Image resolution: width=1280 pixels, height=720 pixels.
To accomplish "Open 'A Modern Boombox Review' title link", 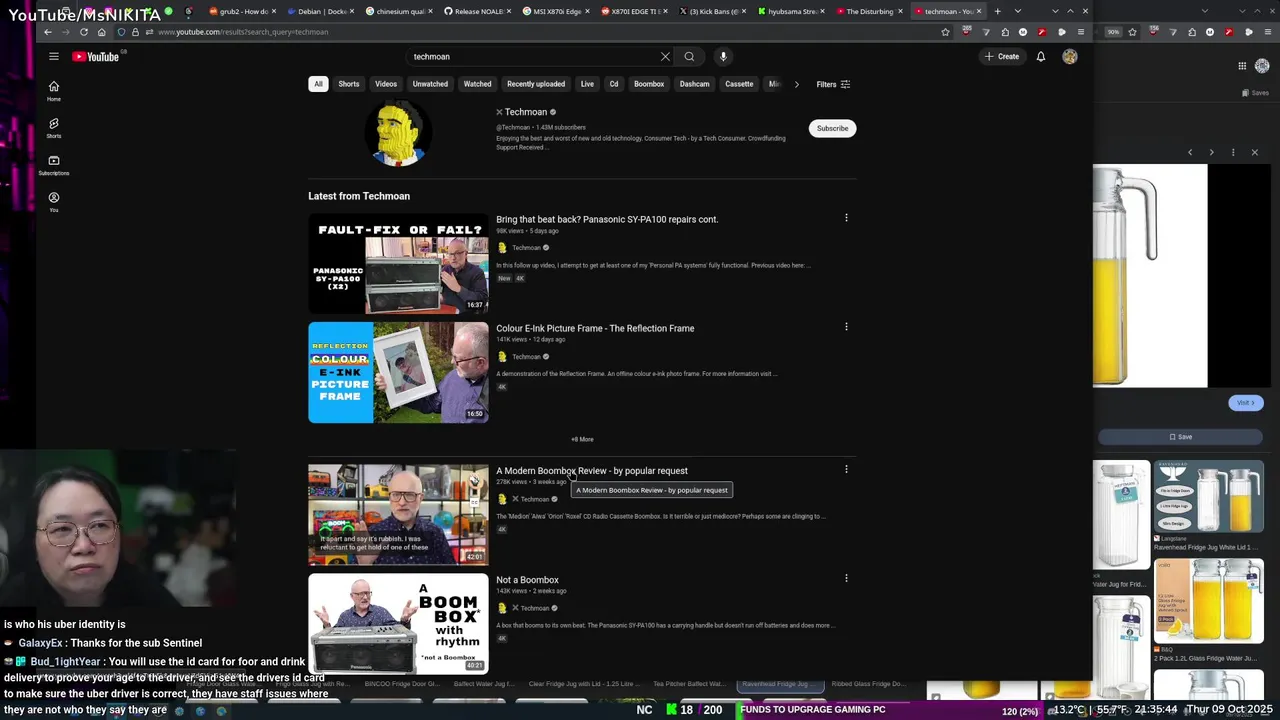I will [x=592, y=471].
